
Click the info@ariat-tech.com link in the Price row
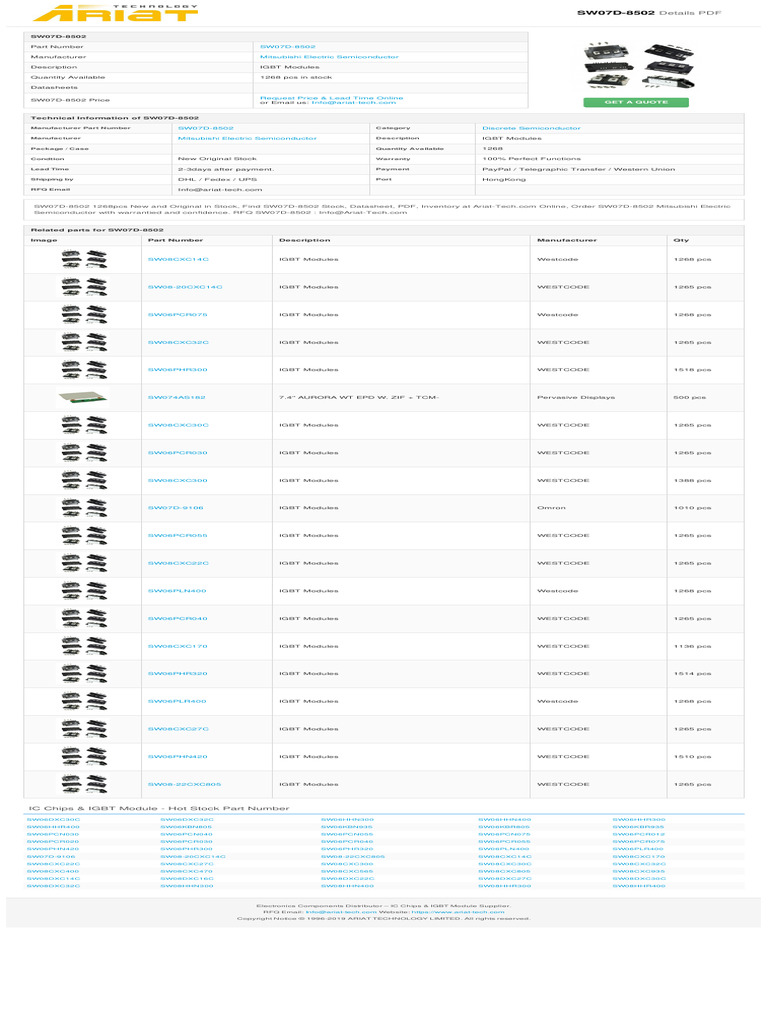(x=353, y=103)
